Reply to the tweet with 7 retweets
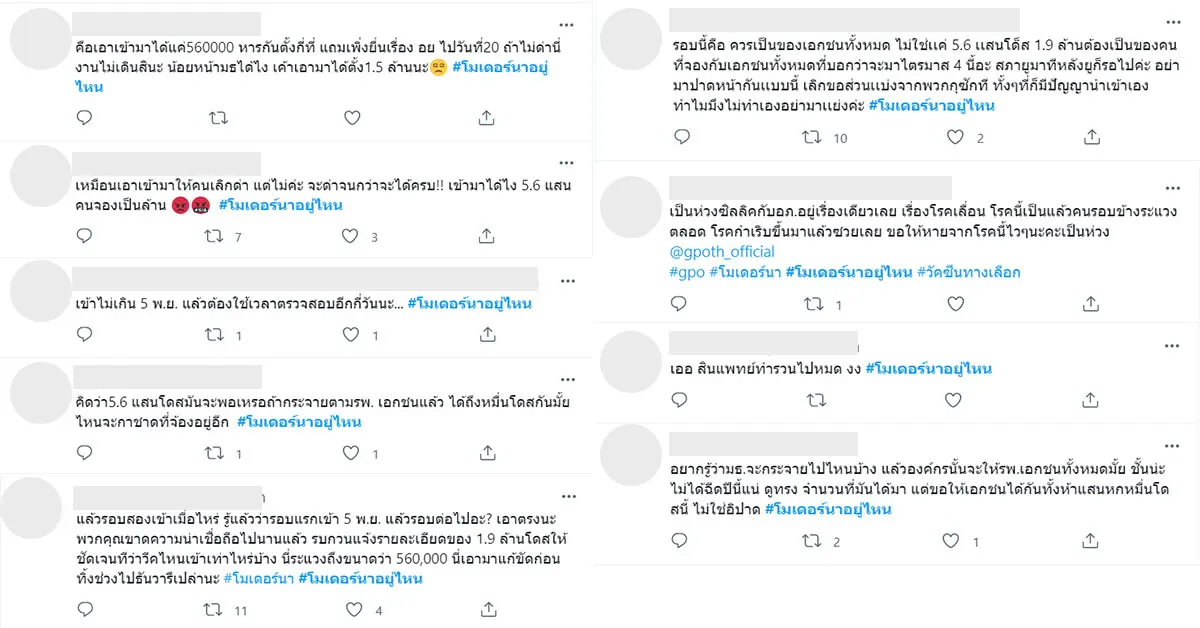Viewport: 1200px width, 628px height. point(84,237)
